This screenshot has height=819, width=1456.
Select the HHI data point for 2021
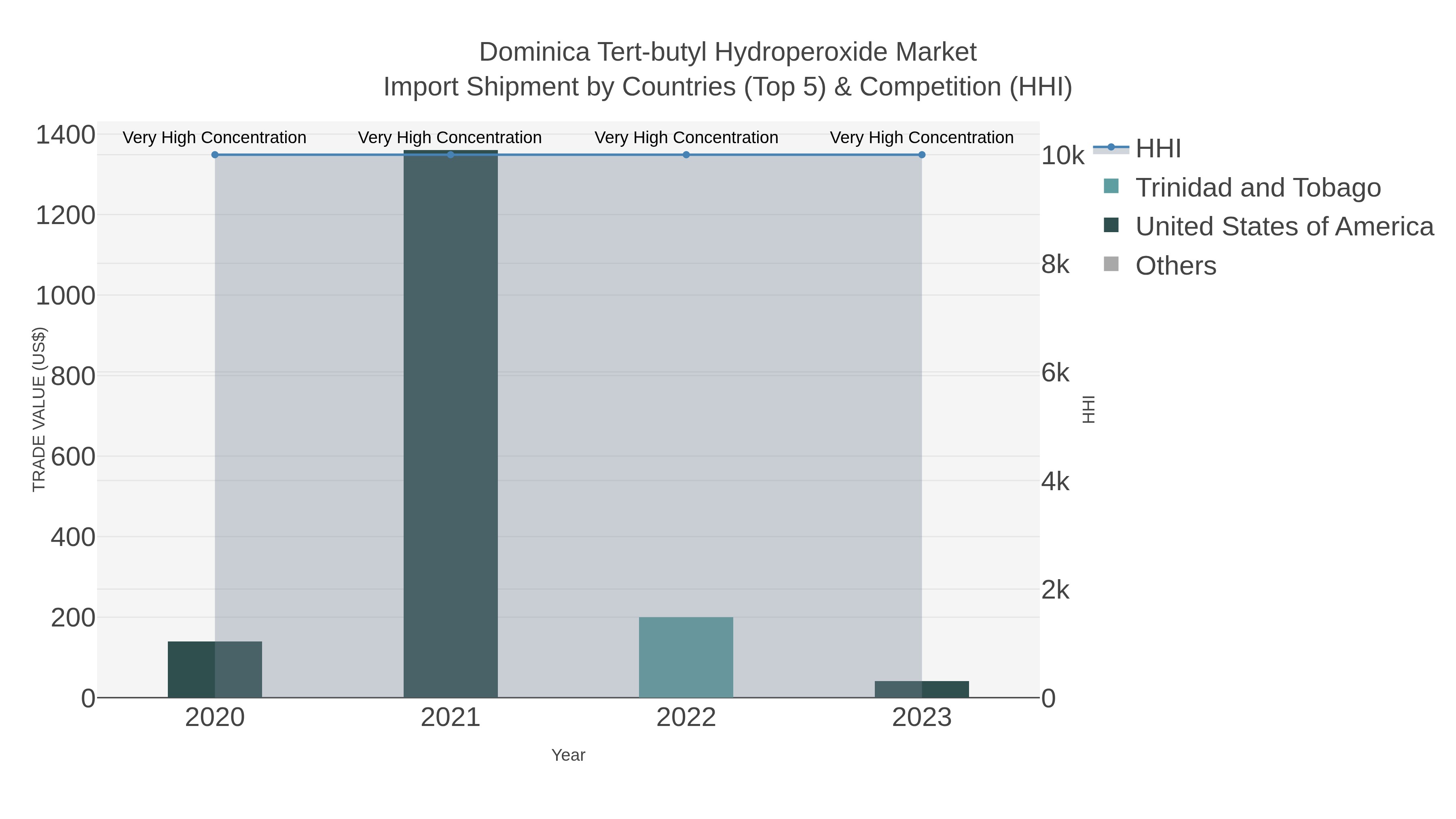pos(451,155)
